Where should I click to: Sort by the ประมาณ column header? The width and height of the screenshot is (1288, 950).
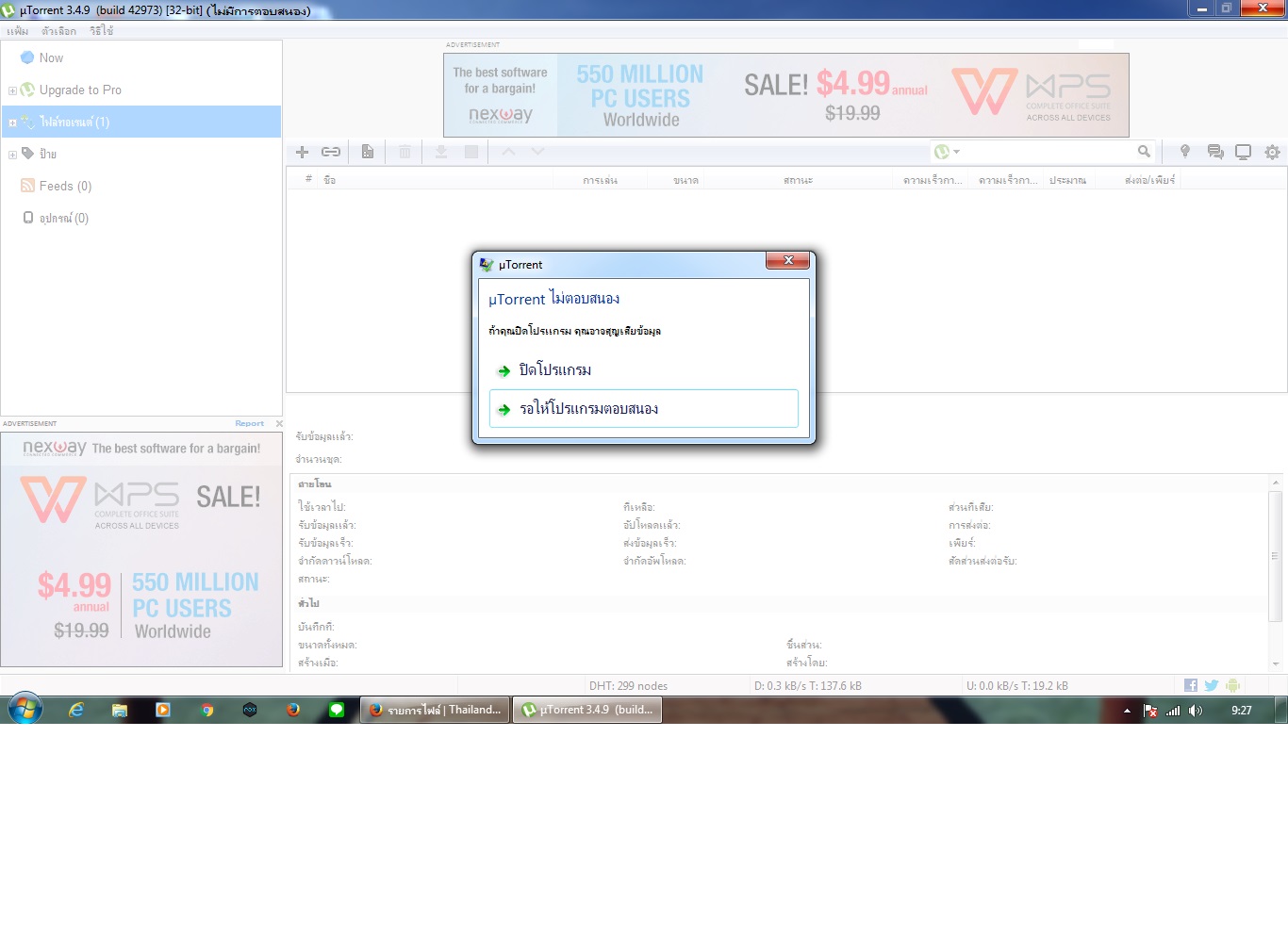pyautogui.click(x=1067, y=179)
